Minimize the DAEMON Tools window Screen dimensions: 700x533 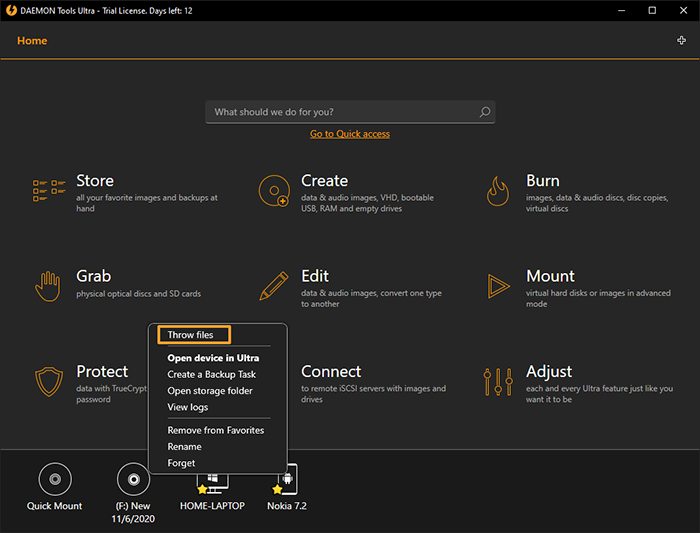tap(621, 10)
